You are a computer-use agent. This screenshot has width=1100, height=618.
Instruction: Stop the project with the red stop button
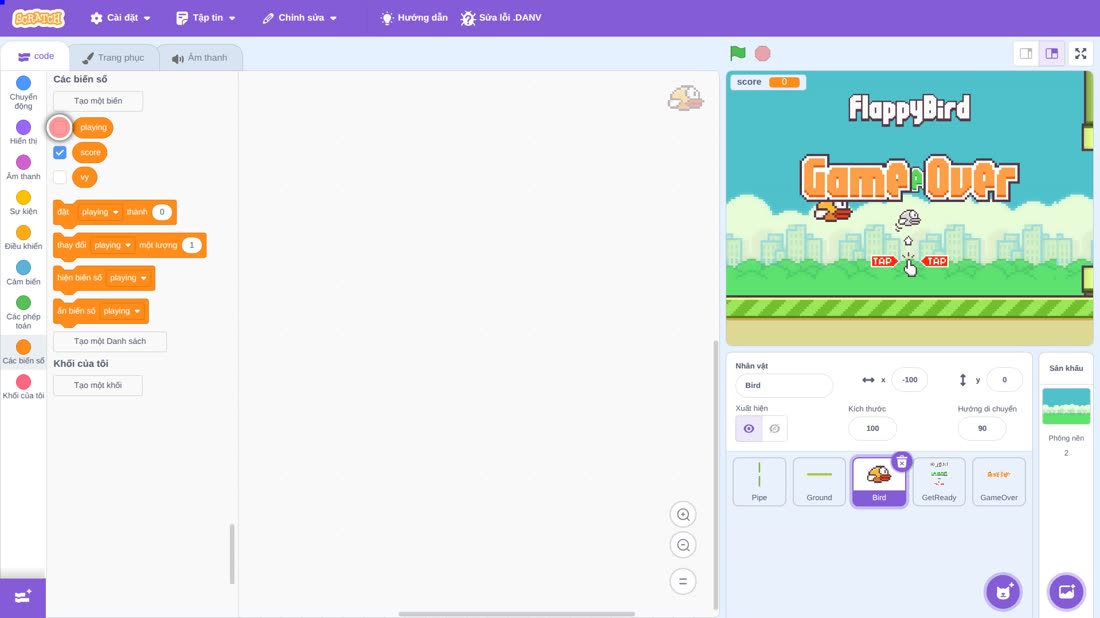click(763, 53)
